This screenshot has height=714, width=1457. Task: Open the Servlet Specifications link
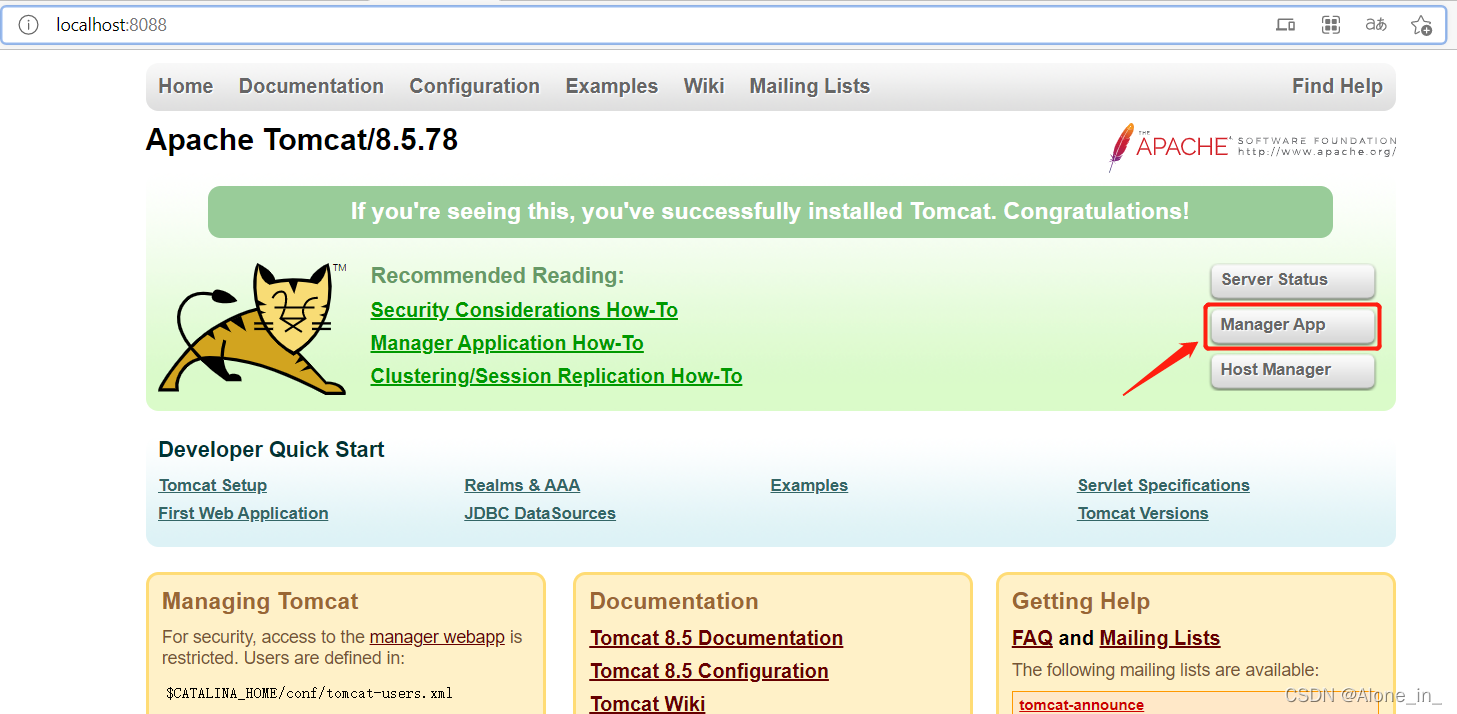click(x=1164, y=485)
